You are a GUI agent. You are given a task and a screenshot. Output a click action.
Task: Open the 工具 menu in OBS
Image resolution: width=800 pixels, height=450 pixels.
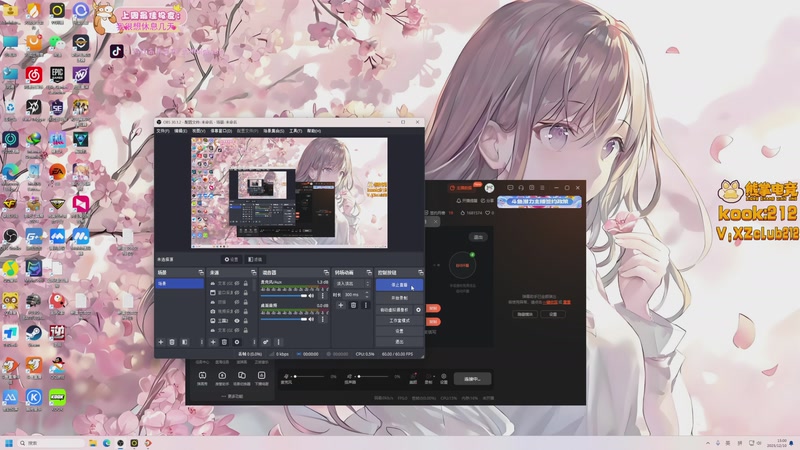pyautogui.click(x=295, y=131)
